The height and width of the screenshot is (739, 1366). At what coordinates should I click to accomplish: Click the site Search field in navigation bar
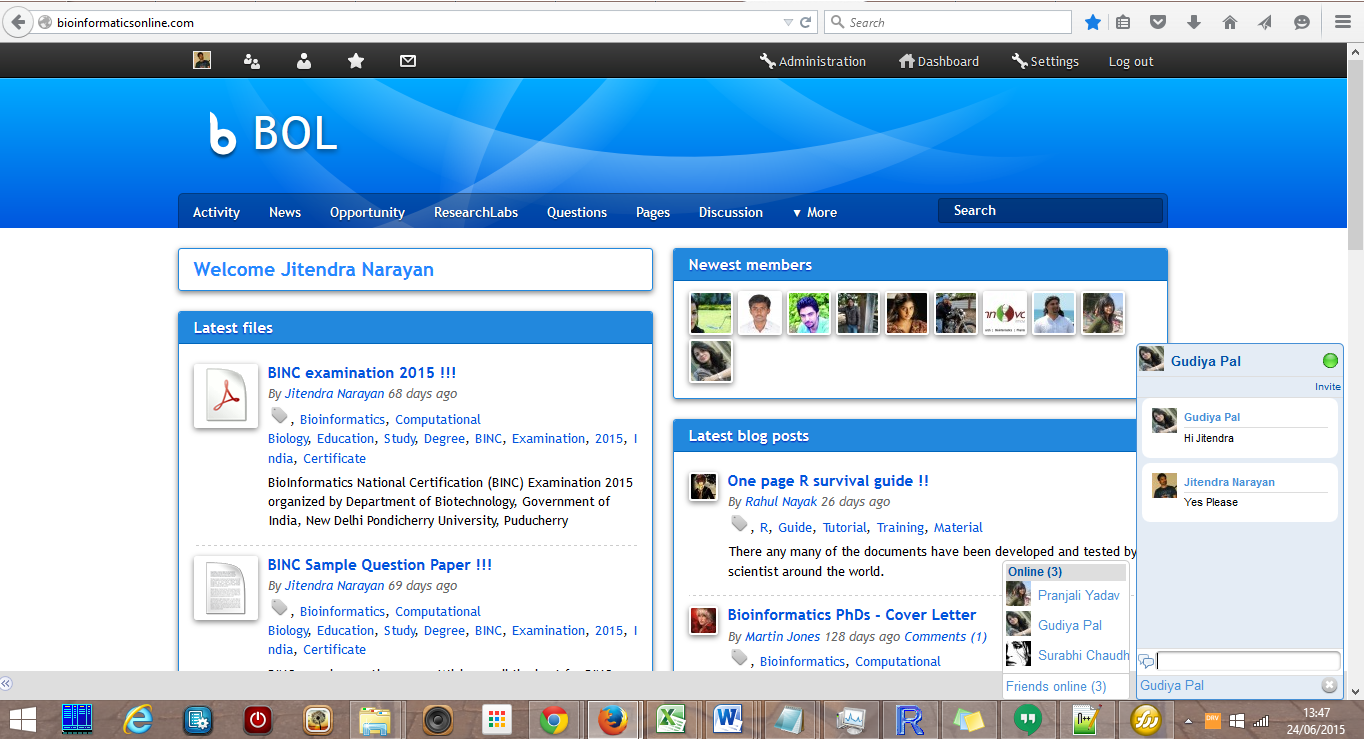(1050, 210)
